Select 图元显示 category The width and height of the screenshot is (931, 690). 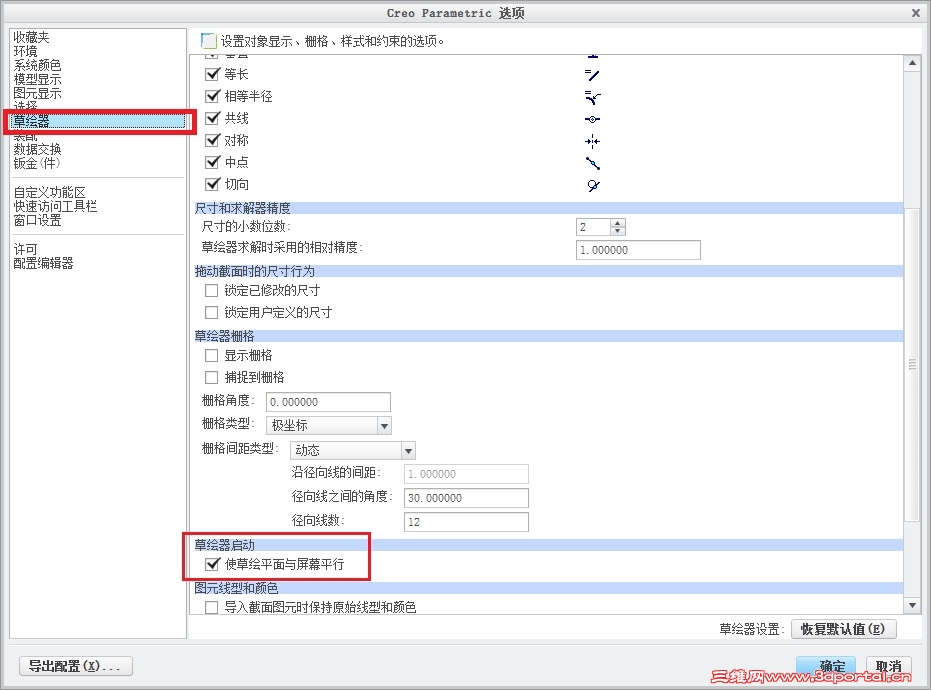[x=37, y=93]
